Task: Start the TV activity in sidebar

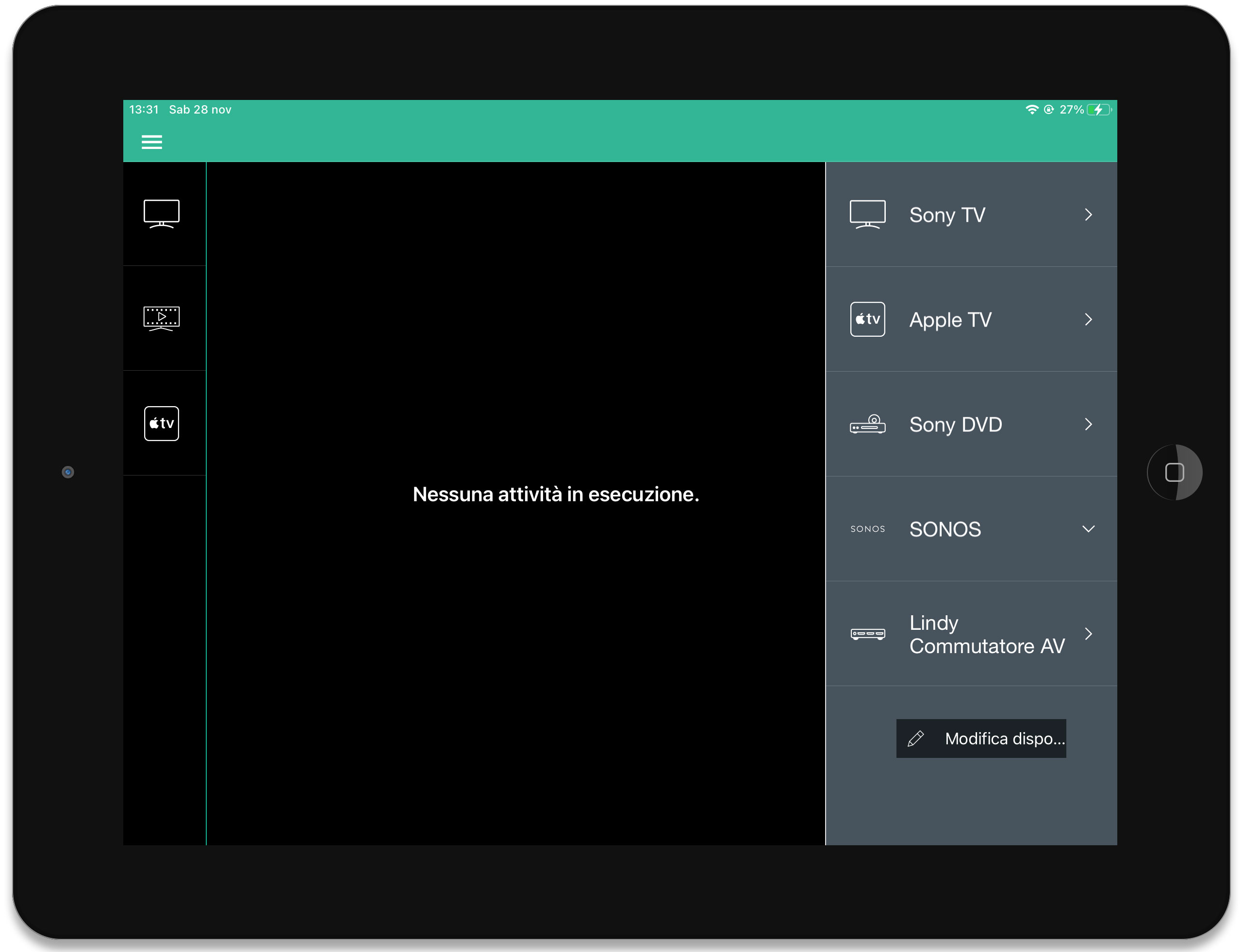Action: [x=162, y=213]
